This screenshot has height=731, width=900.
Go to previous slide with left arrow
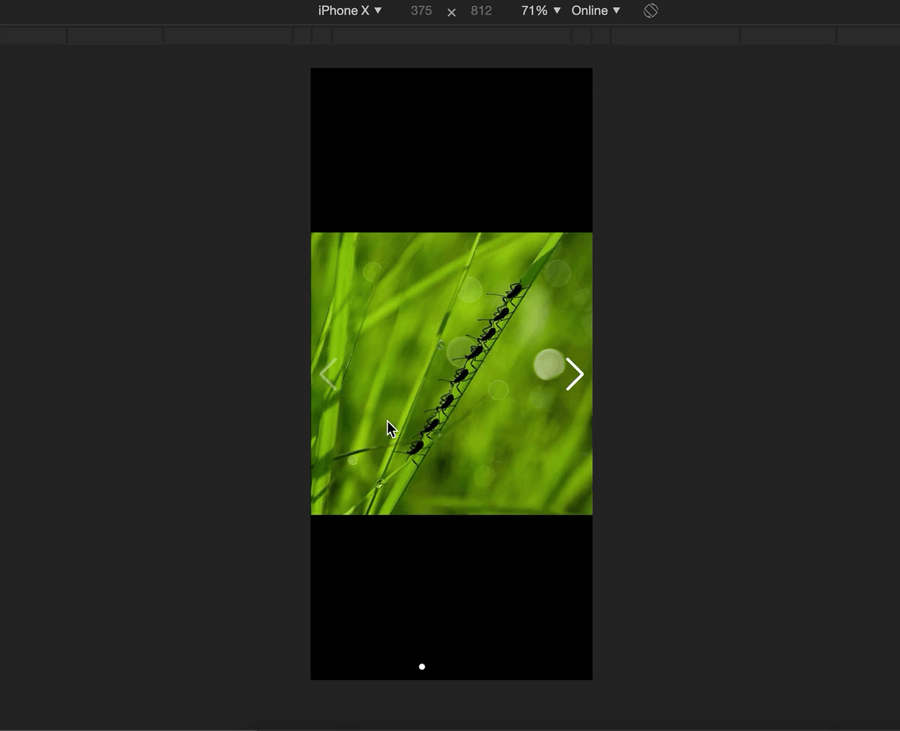coord(328,374)
